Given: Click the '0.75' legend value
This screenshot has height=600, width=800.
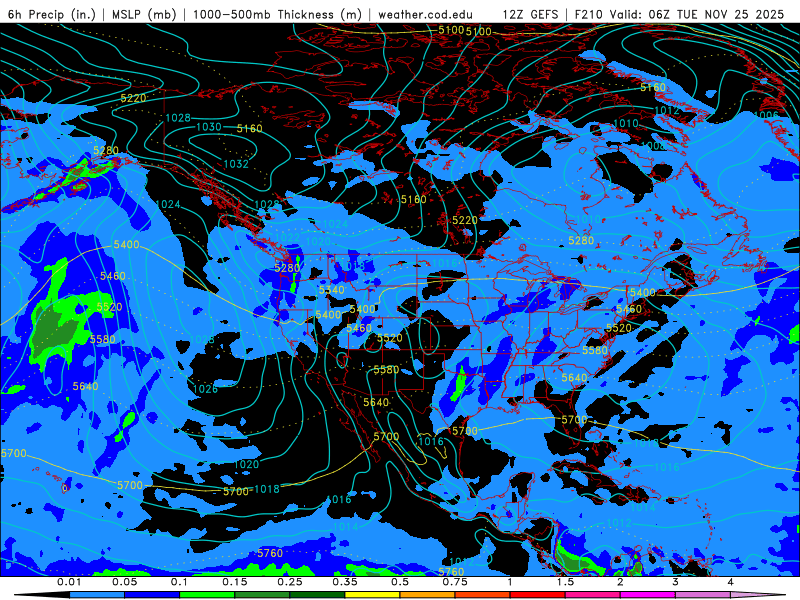Looking at the screenshot, I should point(455,582).
